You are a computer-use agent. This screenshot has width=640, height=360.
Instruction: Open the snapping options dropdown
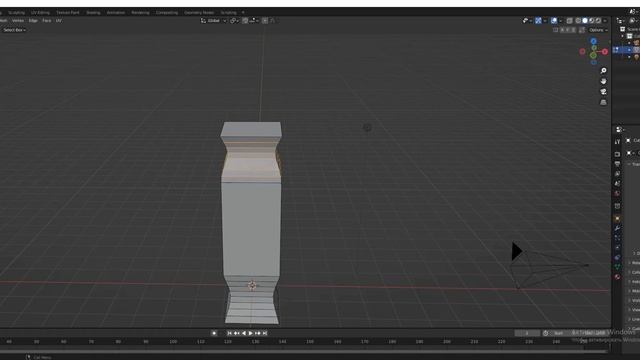coord(253,20)
